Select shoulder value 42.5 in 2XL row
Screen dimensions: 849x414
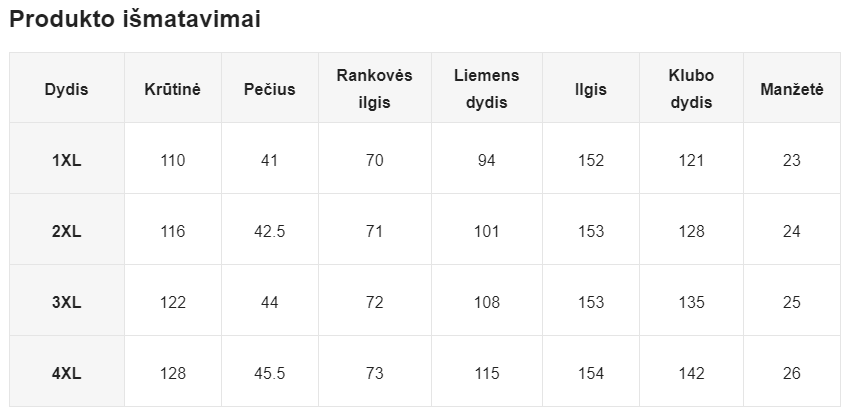coord(269,231)
